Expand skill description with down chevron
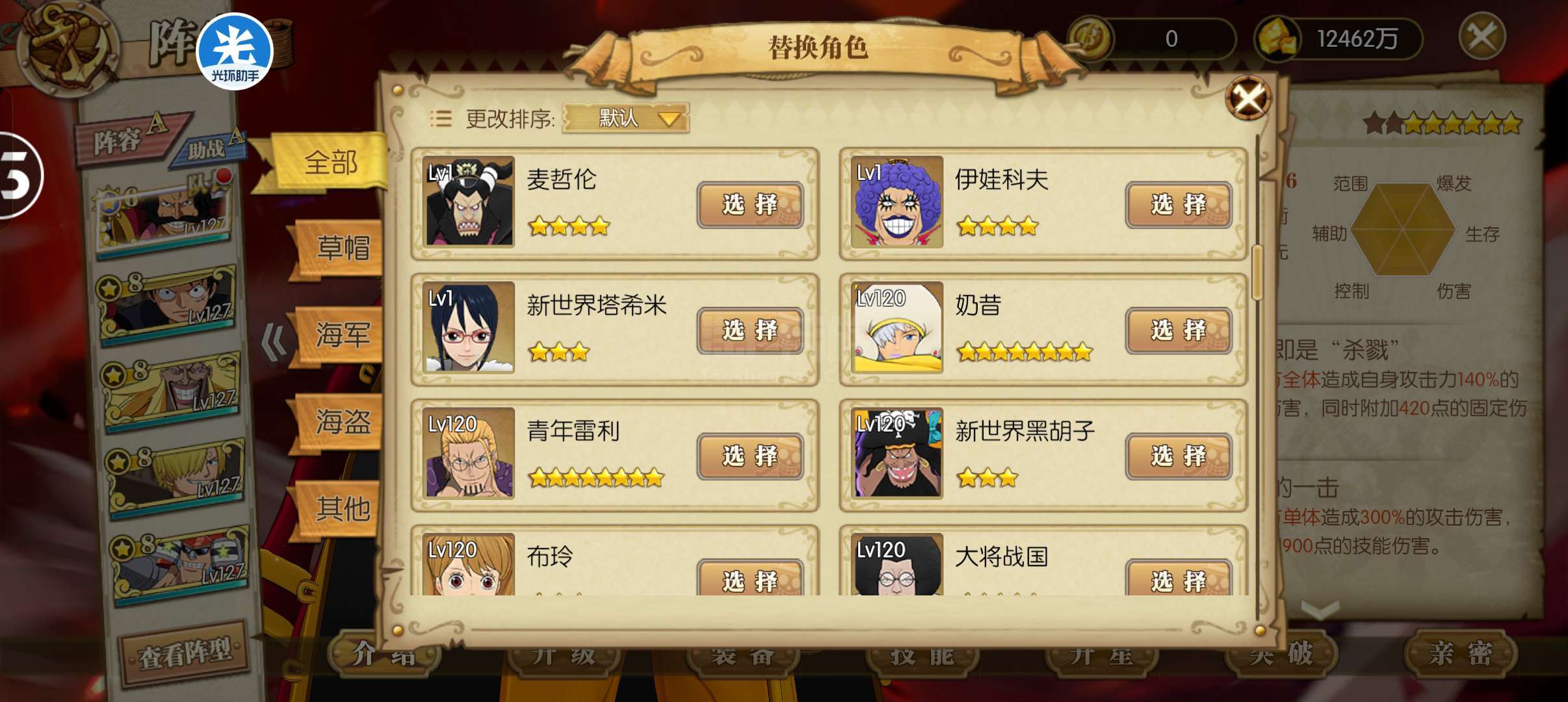 1320,609
